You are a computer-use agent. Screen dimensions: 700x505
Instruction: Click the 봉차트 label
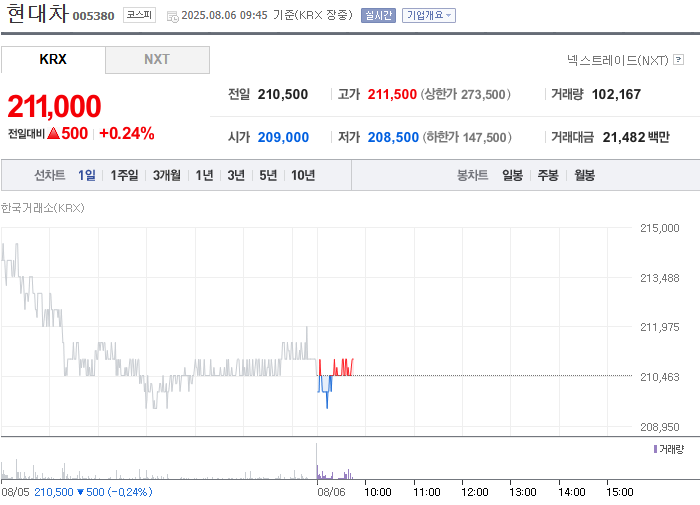(472, 175)
